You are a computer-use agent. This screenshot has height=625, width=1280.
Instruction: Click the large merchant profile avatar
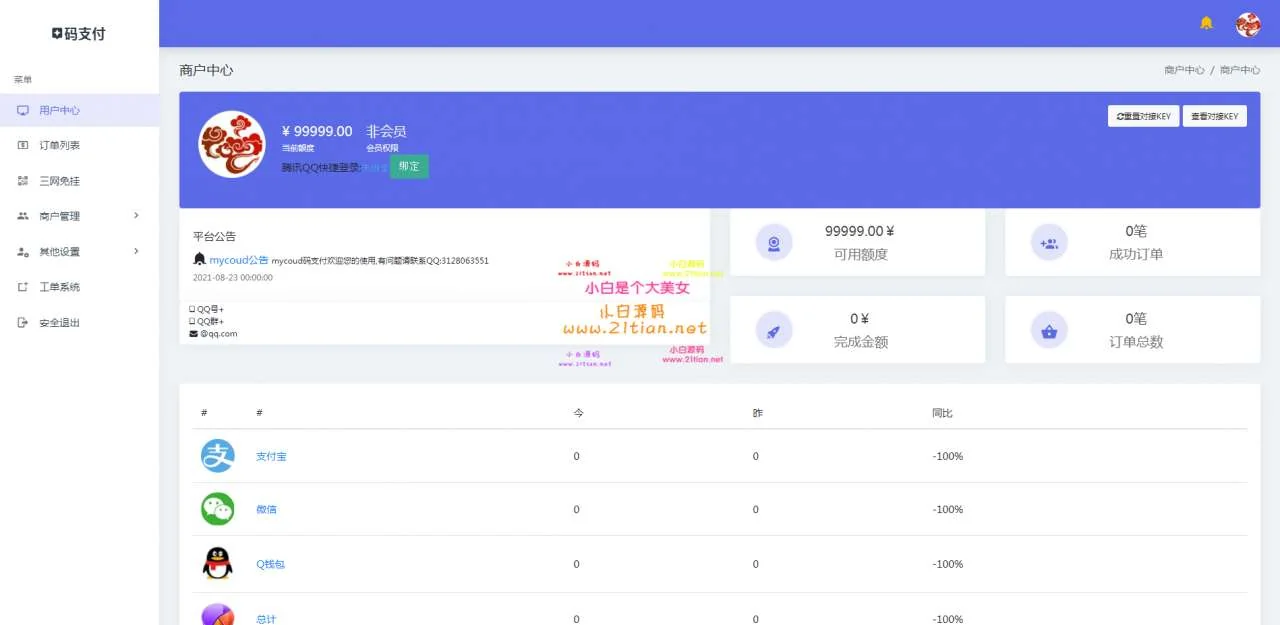(x=232, y=144)
